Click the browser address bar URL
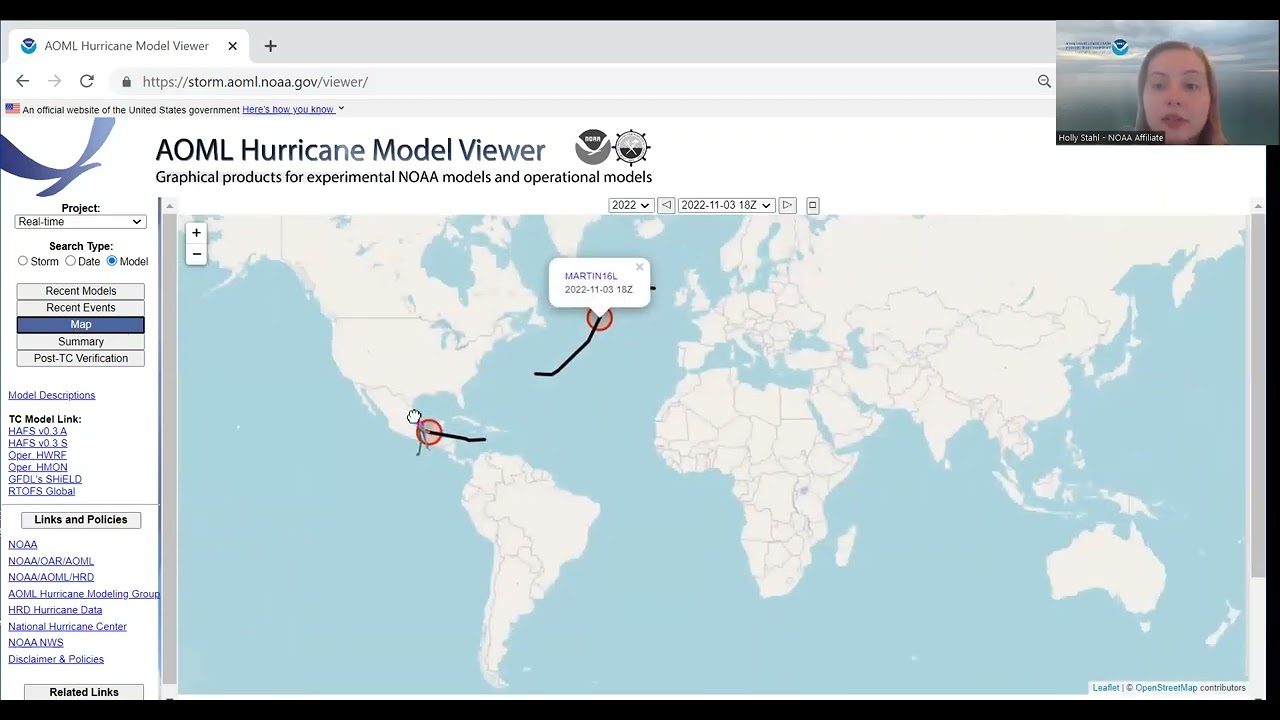1280x720 pixels. [x=255, y=82]
